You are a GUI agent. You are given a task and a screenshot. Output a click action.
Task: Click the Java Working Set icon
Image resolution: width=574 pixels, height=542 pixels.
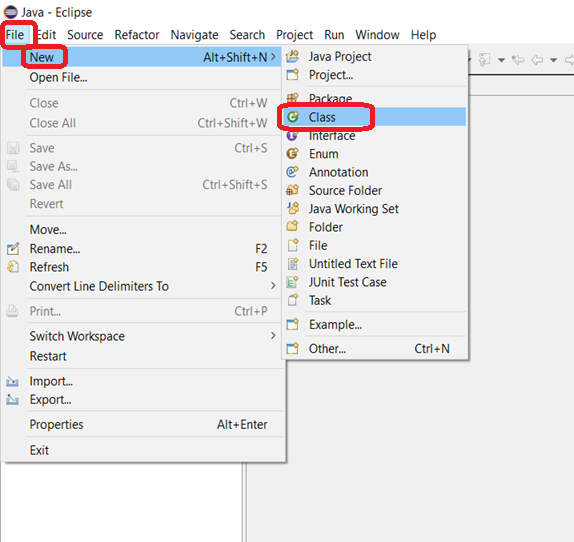(x=293, y=208)
